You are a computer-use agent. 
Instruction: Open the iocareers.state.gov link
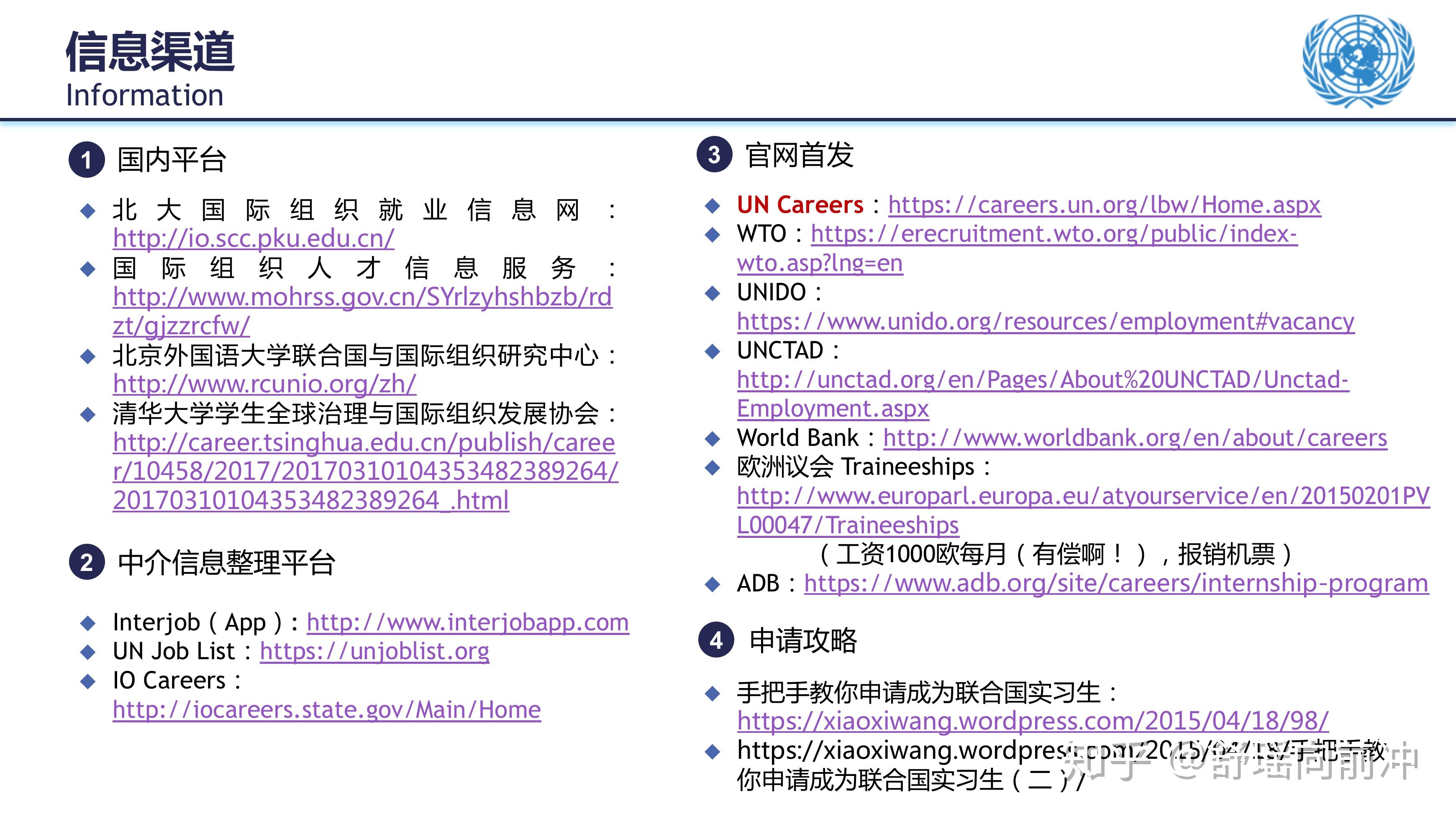coord(327,710)
